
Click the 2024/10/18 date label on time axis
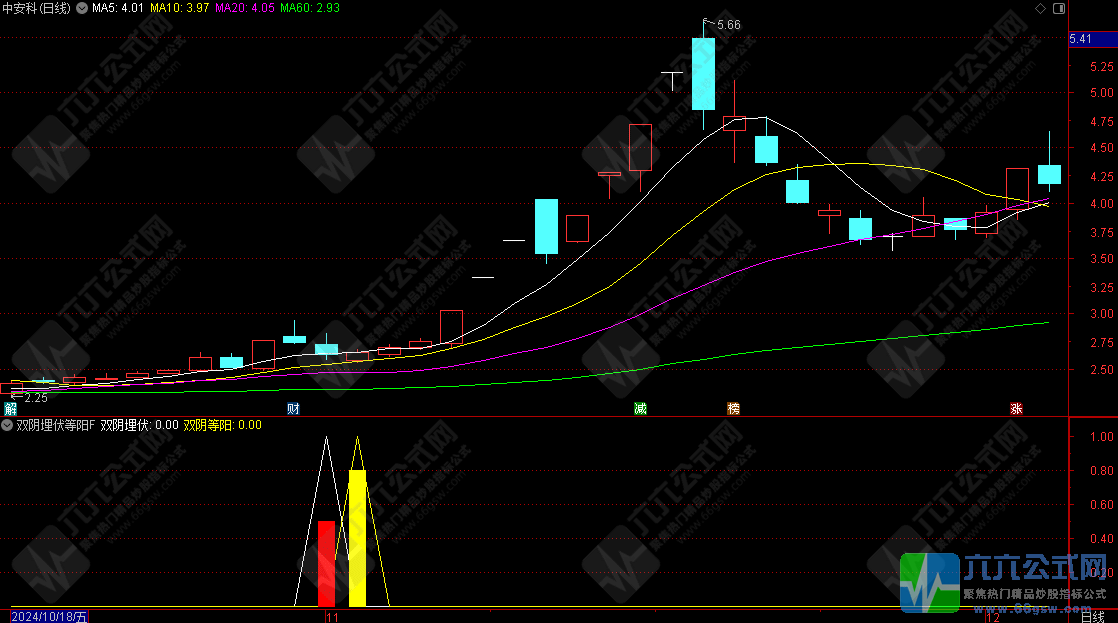coord(49,617)
